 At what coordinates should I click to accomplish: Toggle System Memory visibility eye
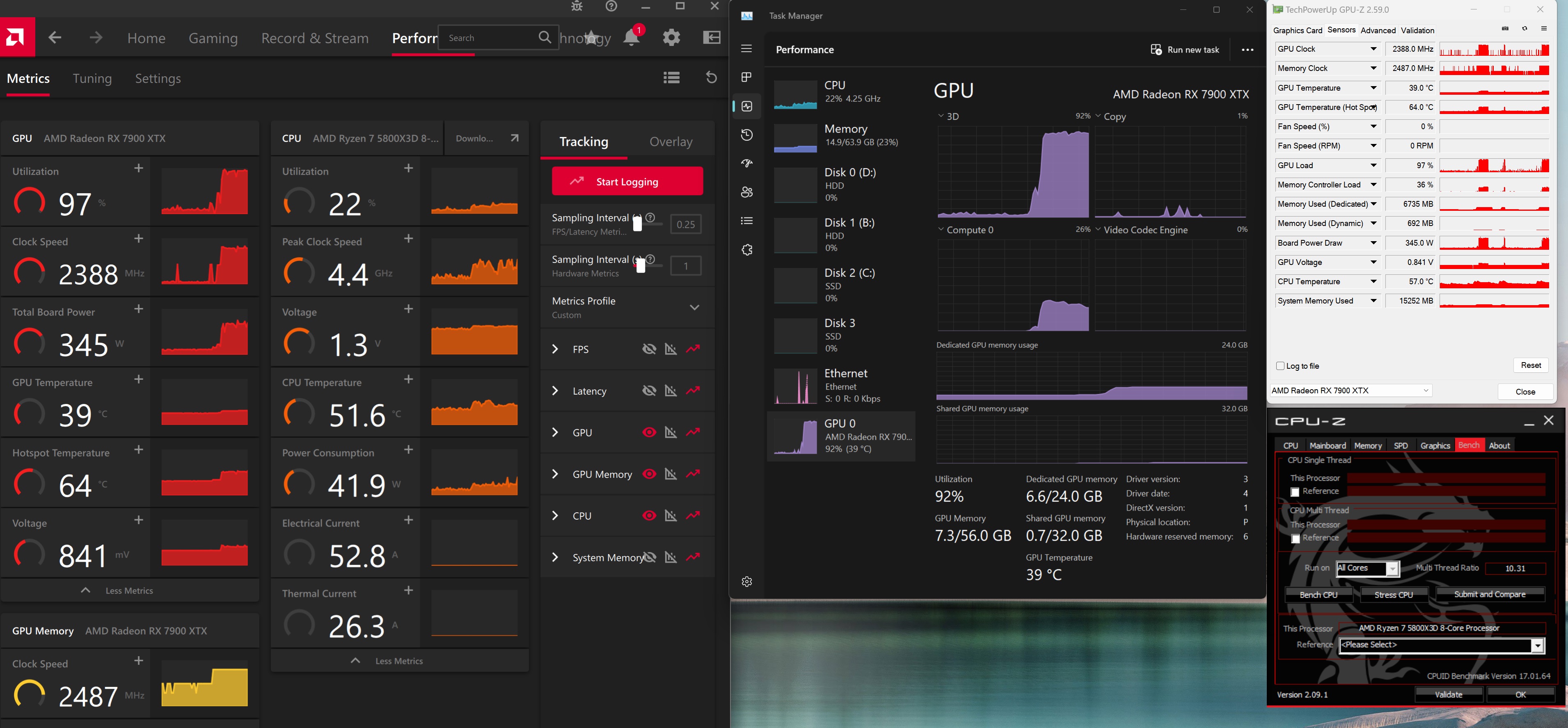pos(650,558)
